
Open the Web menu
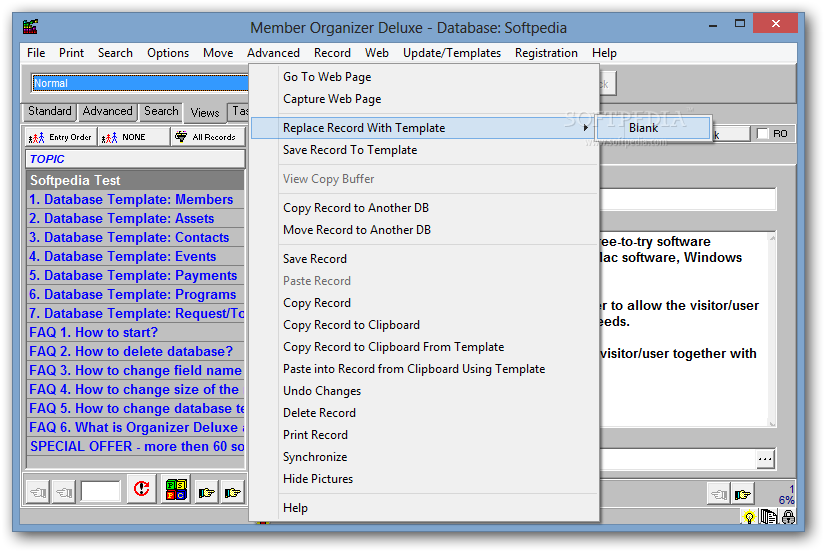(x=377, y=53)
